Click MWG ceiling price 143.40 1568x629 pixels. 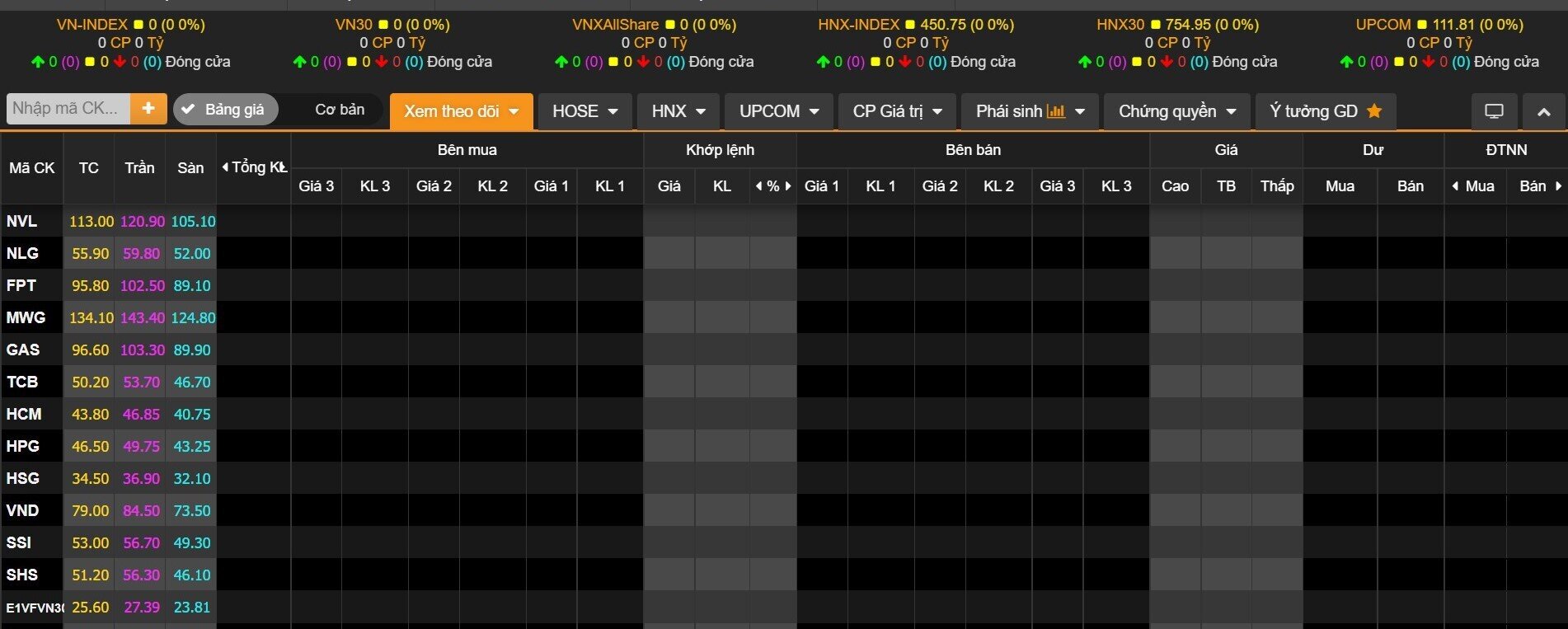pos(142,317)
